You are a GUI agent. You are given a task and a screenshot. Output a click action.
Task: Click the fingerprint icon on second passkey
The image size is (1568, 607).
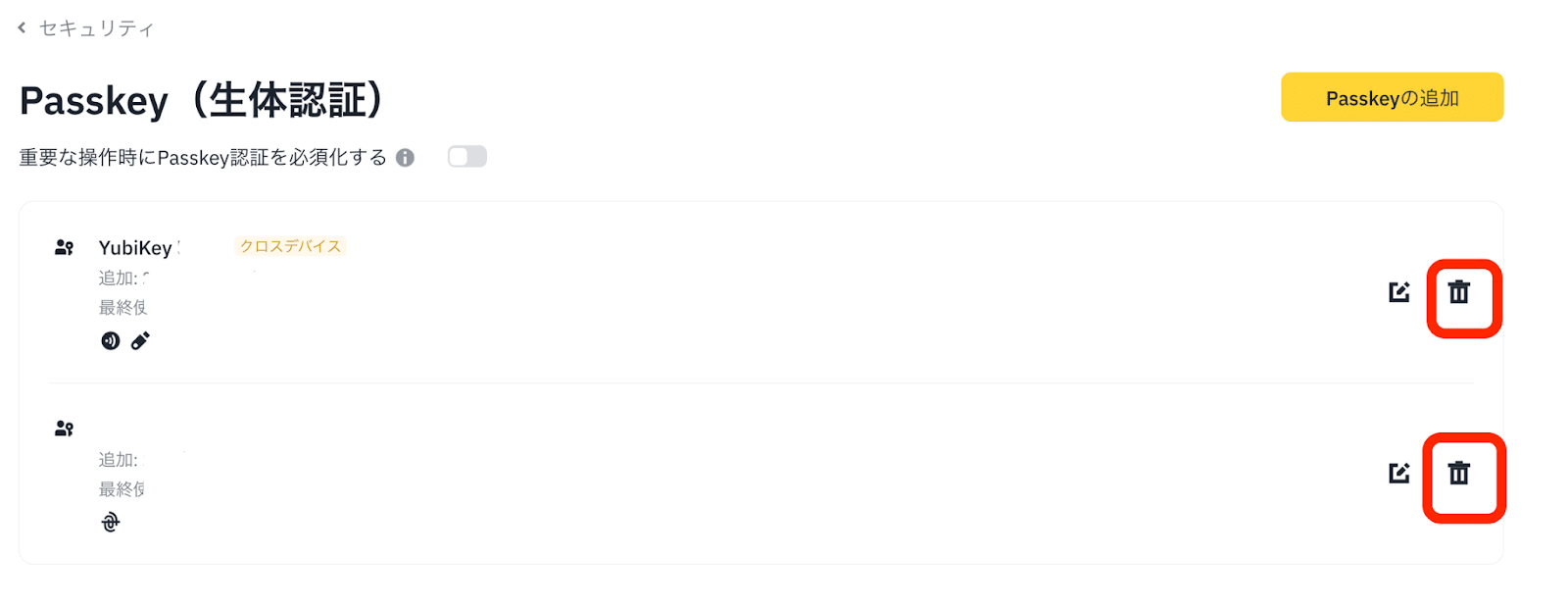pyautogui.click(x=111, y=523)
